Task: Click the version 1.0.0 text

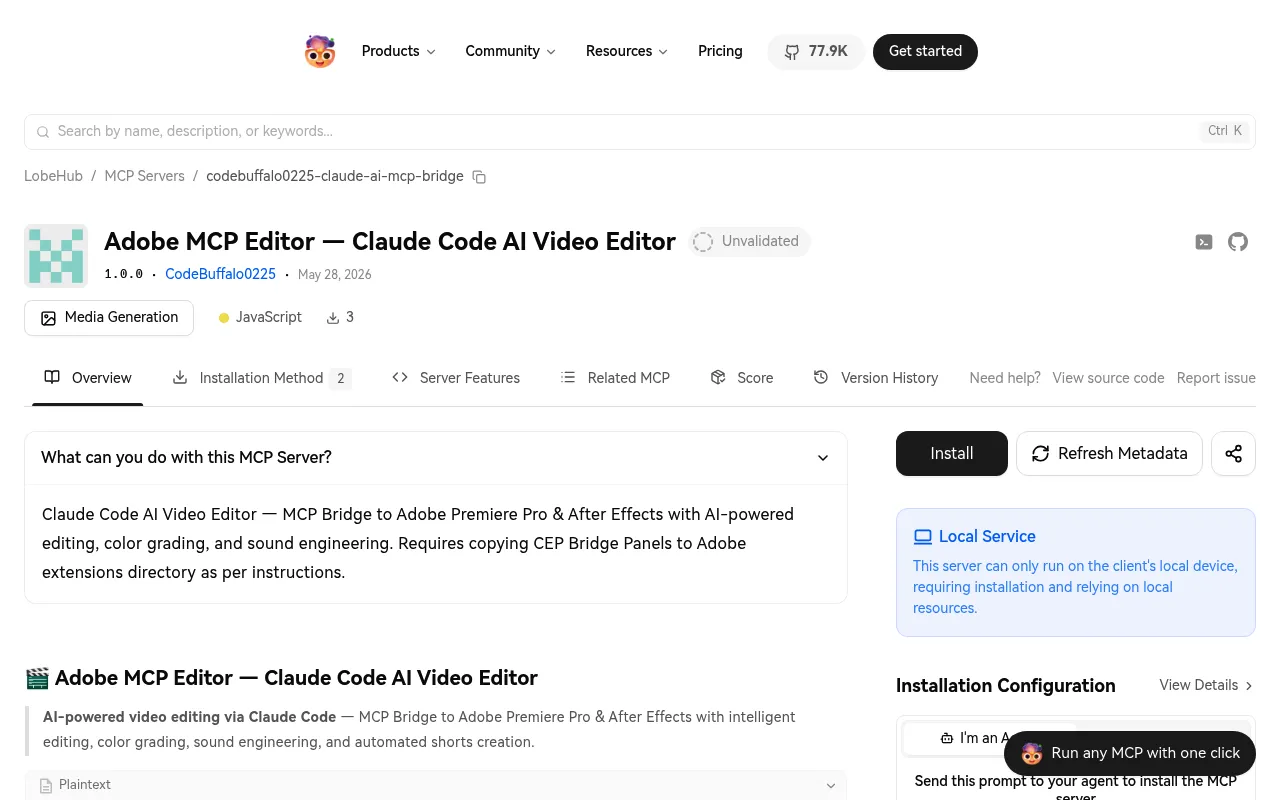Action: tap(123, 274)
